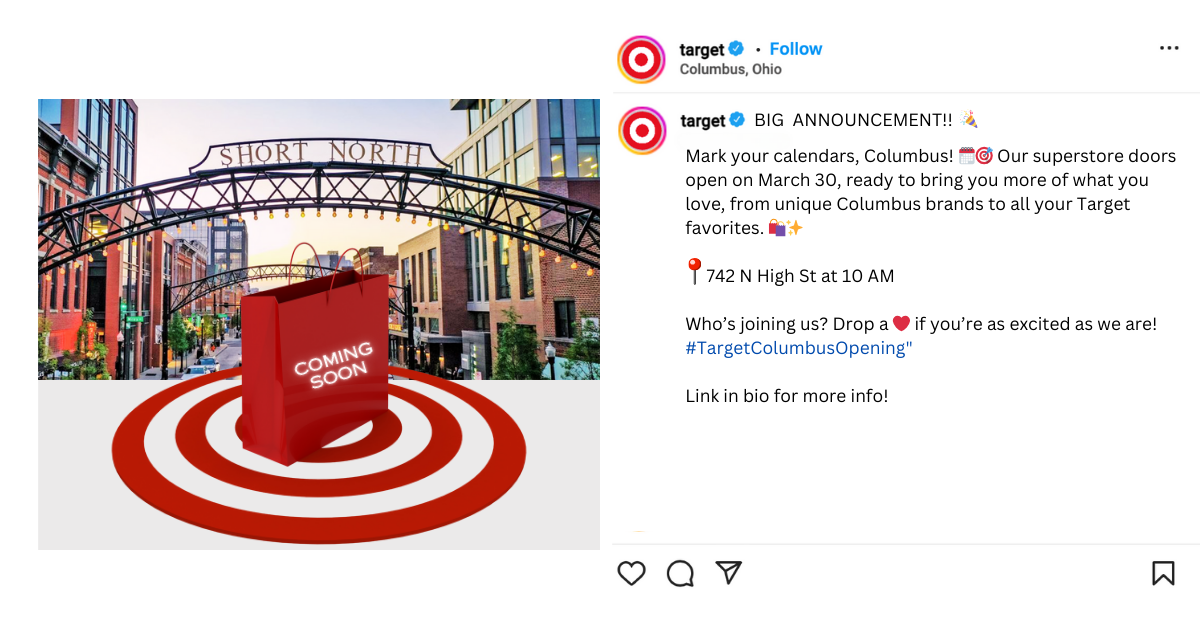This screenshot has height=628, width=1200.
Task: Open the #TargetColumbusOpening hashtag
Action: [799, 348]
